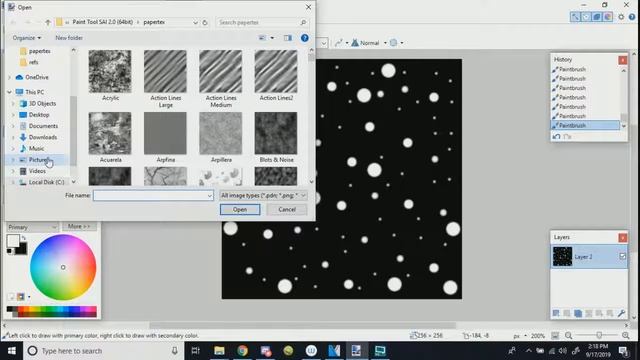Toggle the color panel icon at top right
Viewport: 640px width, 360px height.
608,17
